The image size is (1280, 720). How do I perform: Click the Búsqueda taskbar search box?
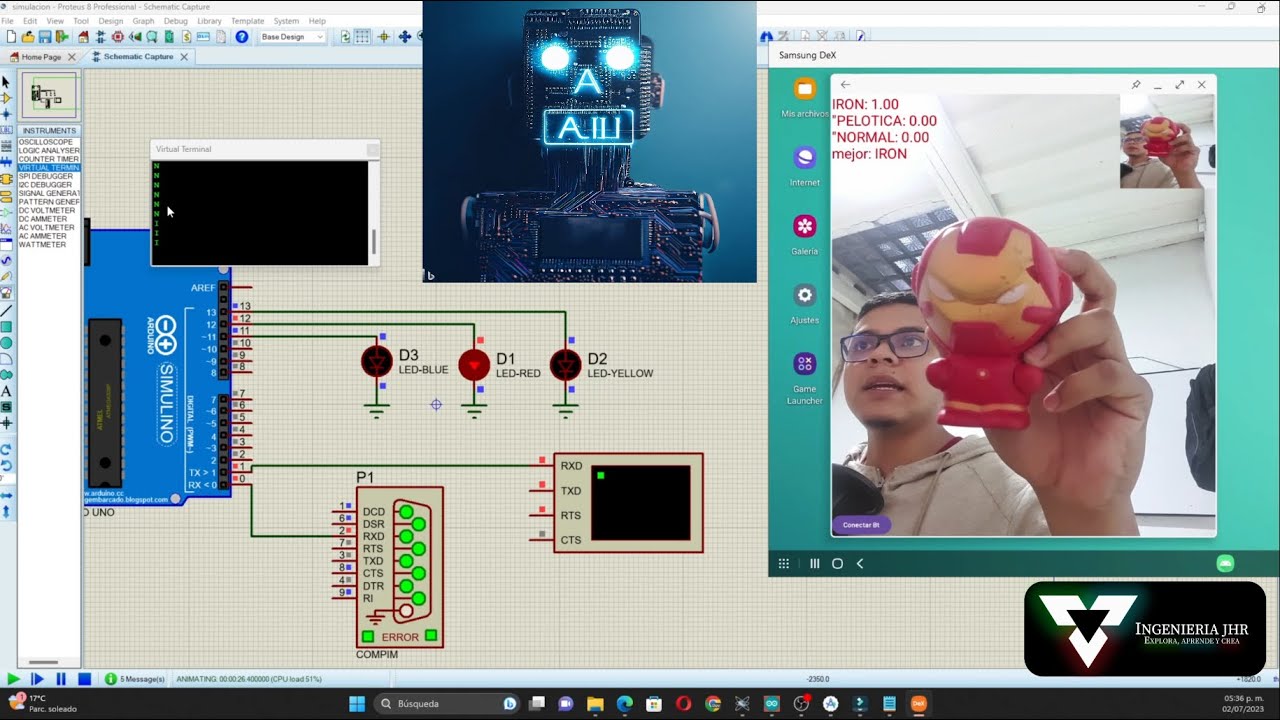click(x=447, y=704)
